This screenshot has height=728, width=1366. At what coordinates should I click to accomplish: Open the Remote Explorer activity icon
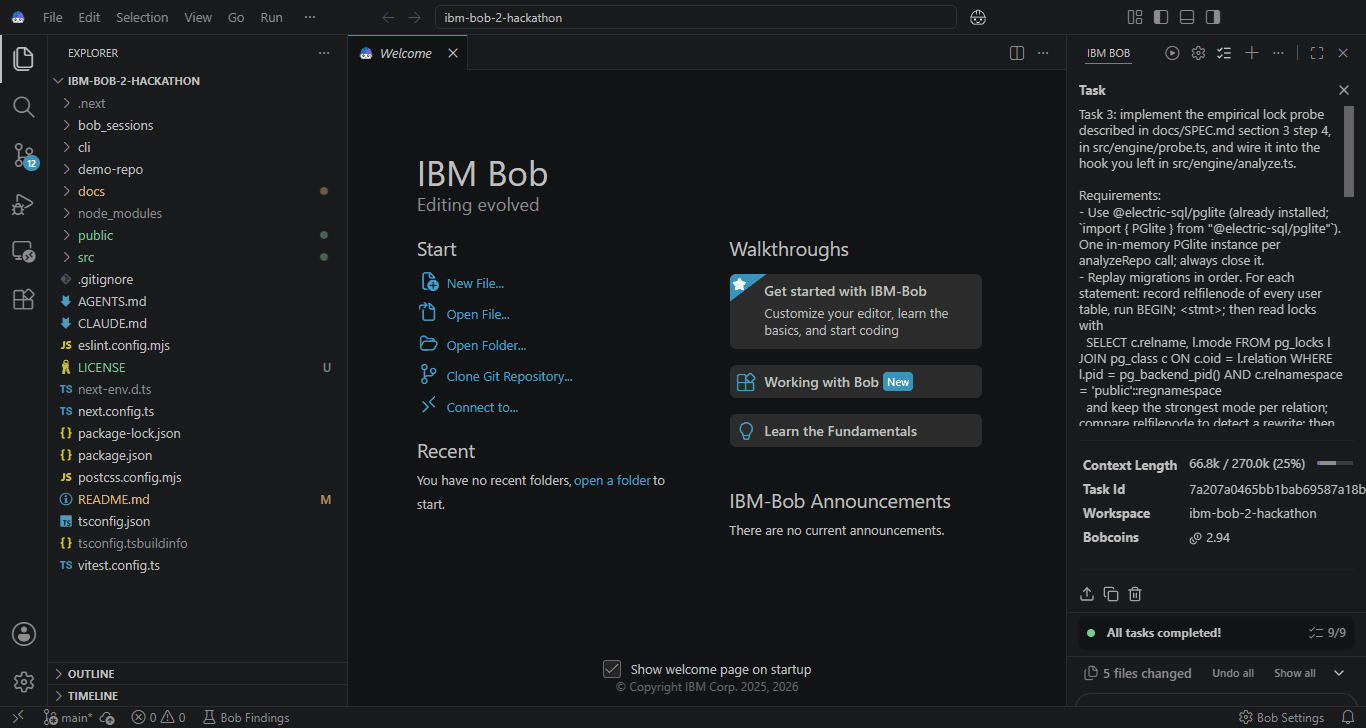pyautogui.click(x=23, y=252)
